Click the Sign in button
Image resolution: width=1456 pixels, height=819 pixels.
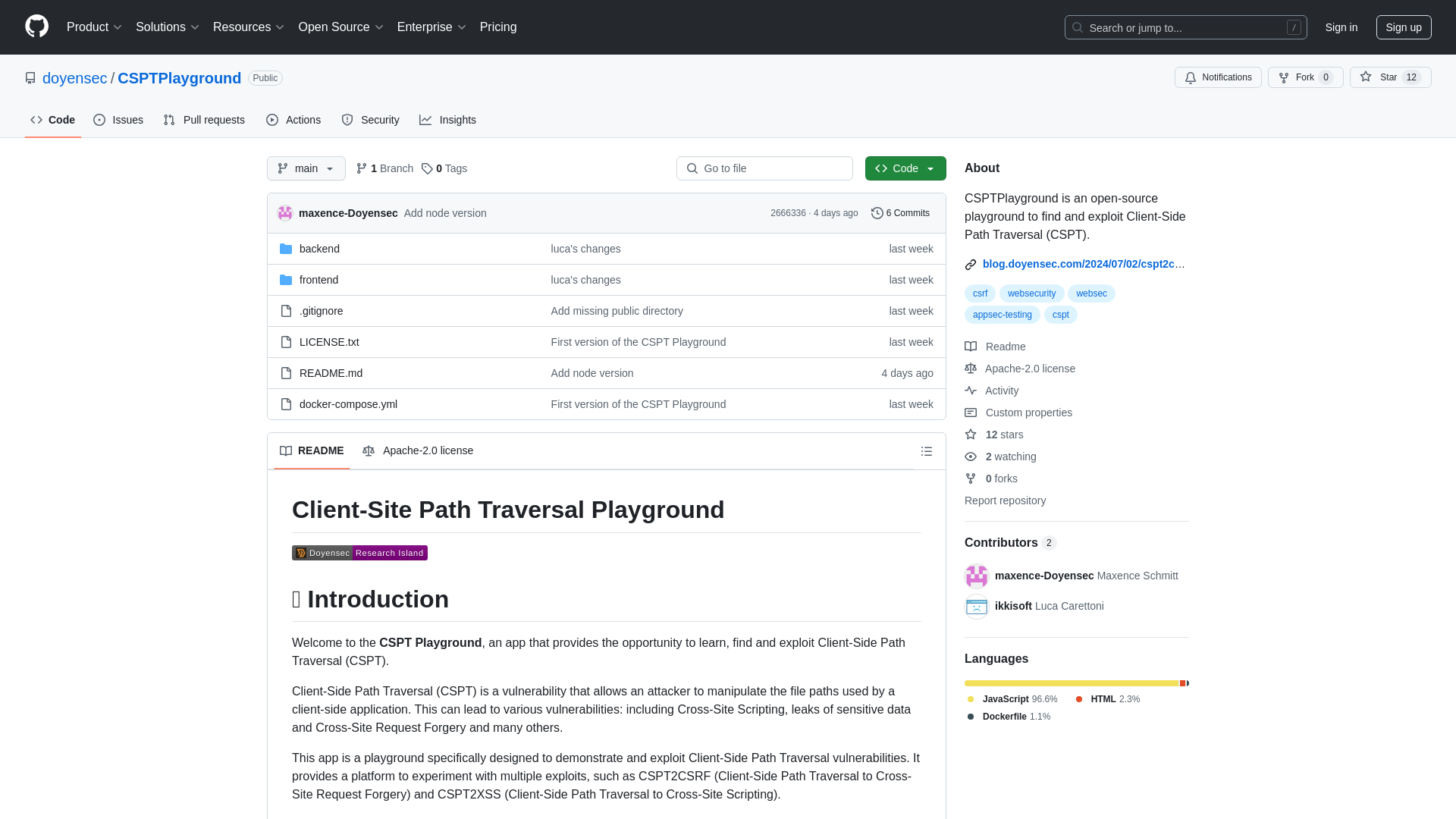[1341, 27]
